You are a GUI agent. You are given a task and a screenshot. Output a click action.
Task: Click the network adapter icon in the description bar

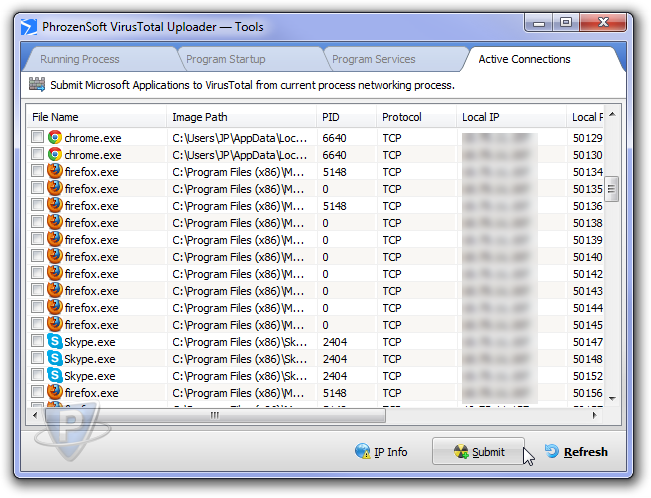pos(37,85)
